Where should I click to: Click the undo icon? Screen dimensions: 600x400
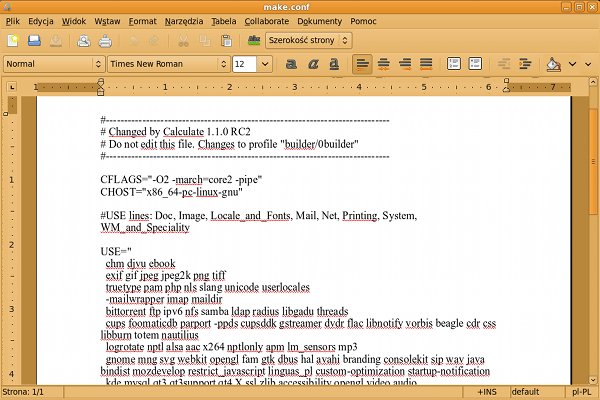(x=134, y=41)
